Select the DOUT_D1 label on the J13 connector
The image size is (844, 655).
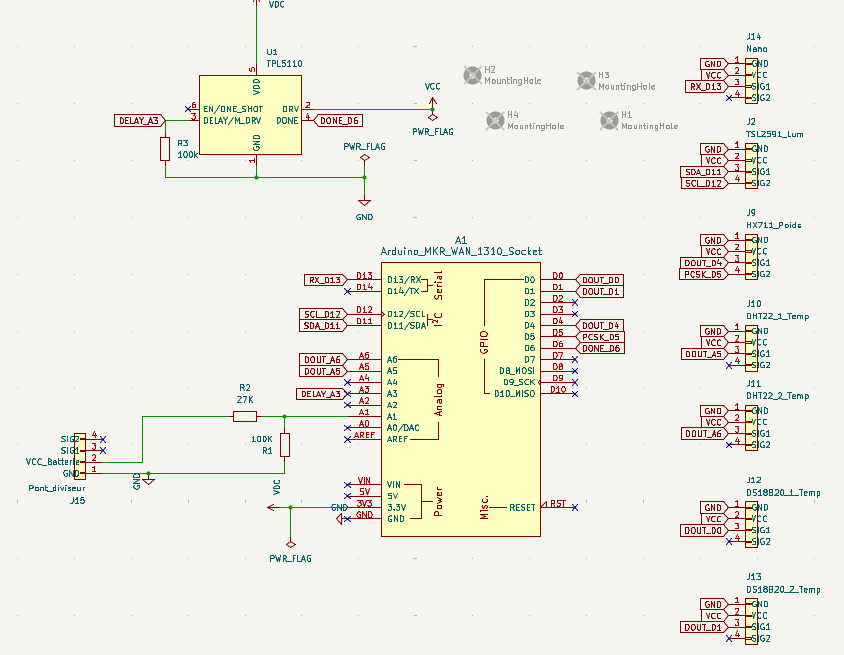pos(704,627)
